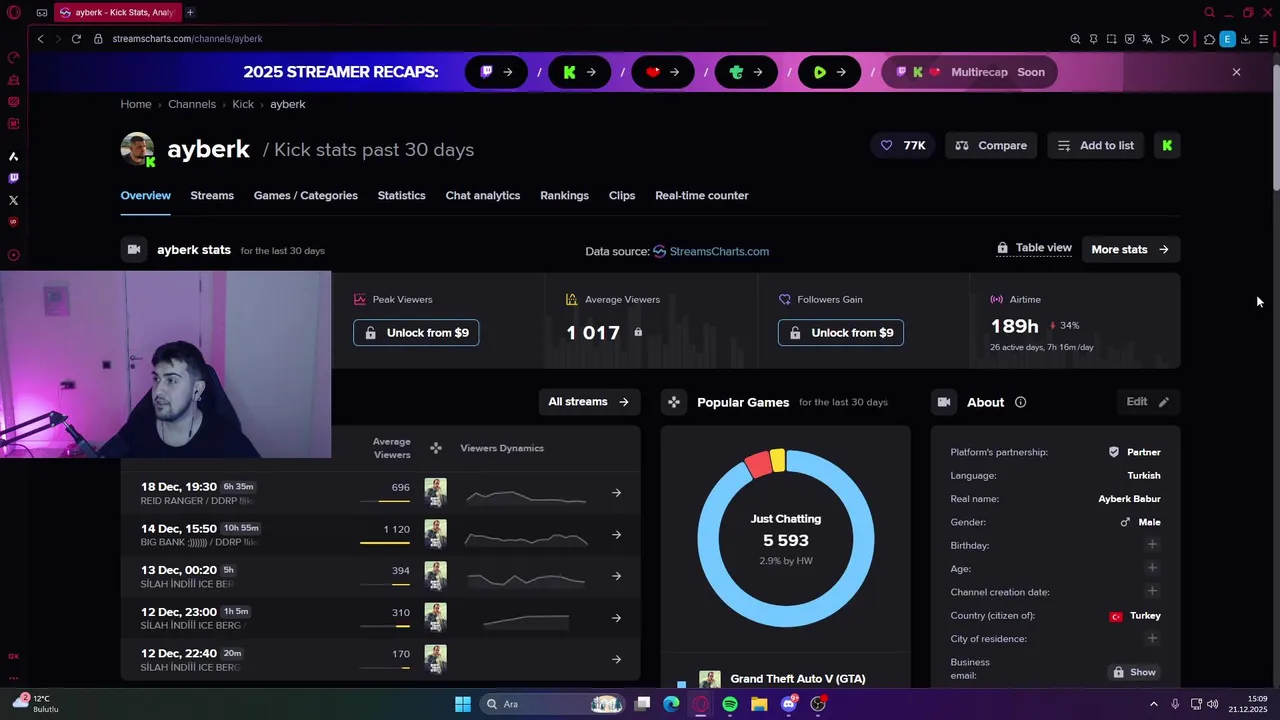
Task: Open browser extensions puzzle icon
Action: (x=1209, y=39)
